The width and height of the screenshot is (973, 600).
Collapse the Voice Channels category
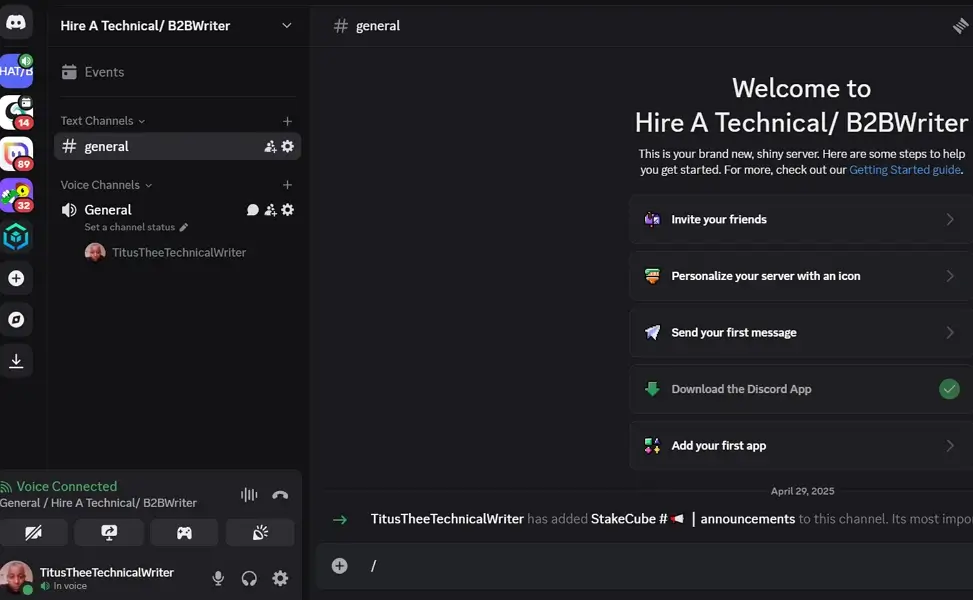[106, 185]
